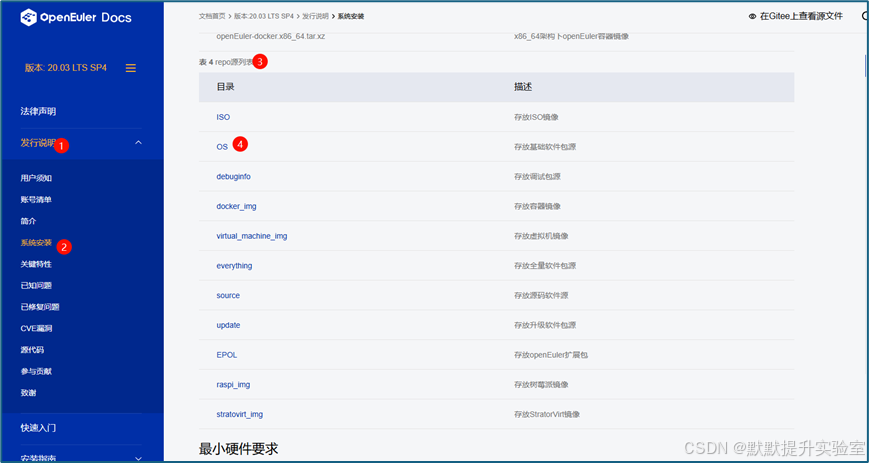Click docker_img directory cell

click(236, 206)
